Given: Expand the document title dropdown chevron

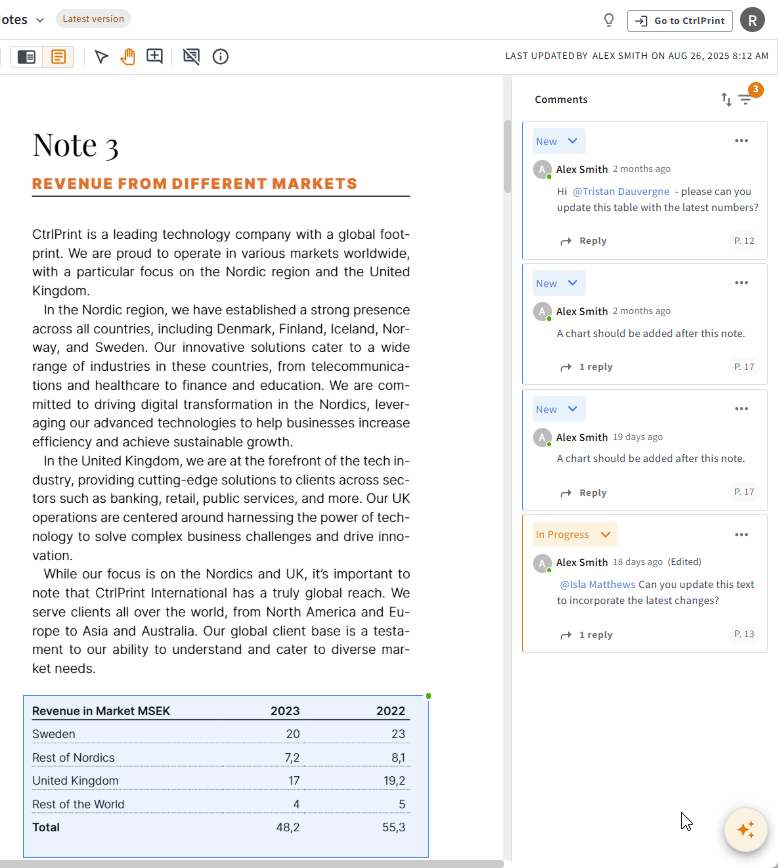Looking at the screenshot, I should point(40,20).
